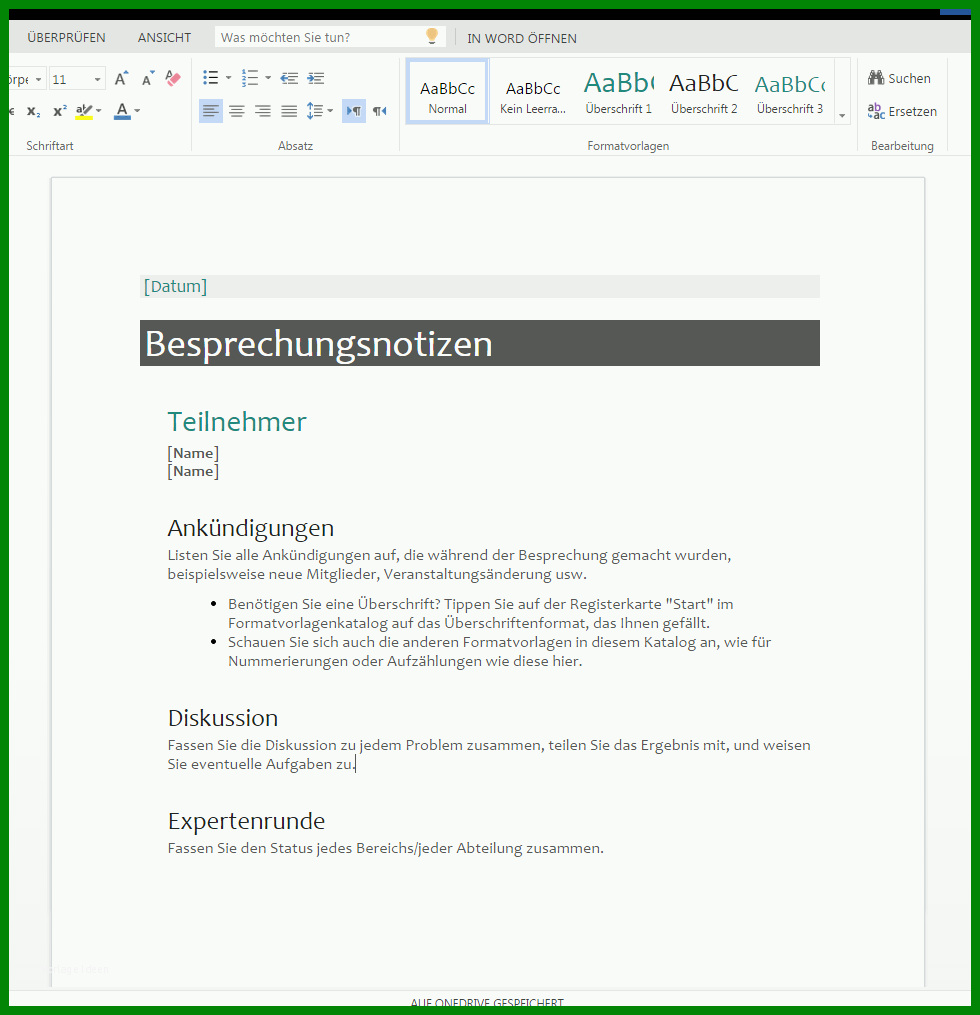Screen dimensions: 980x1015
Task: Click the paragraph starting 'Listen Sie alle Ankündigungen'
Action: (x=449, y=564)
